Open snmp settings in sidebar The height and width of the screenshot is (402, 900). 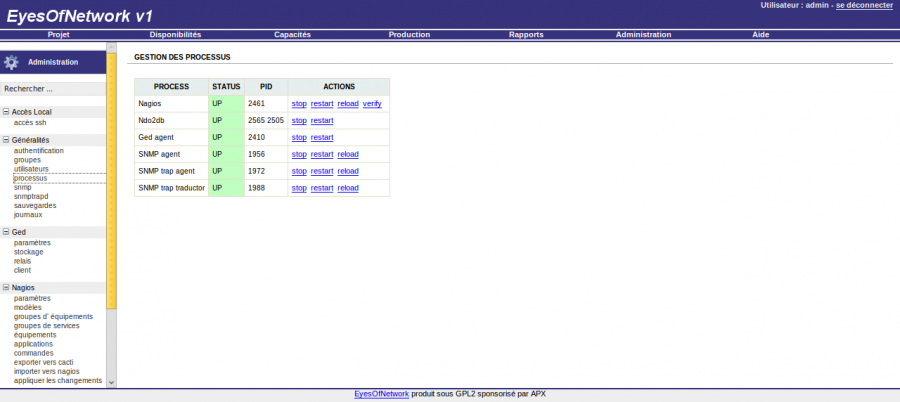coord(22,187)
